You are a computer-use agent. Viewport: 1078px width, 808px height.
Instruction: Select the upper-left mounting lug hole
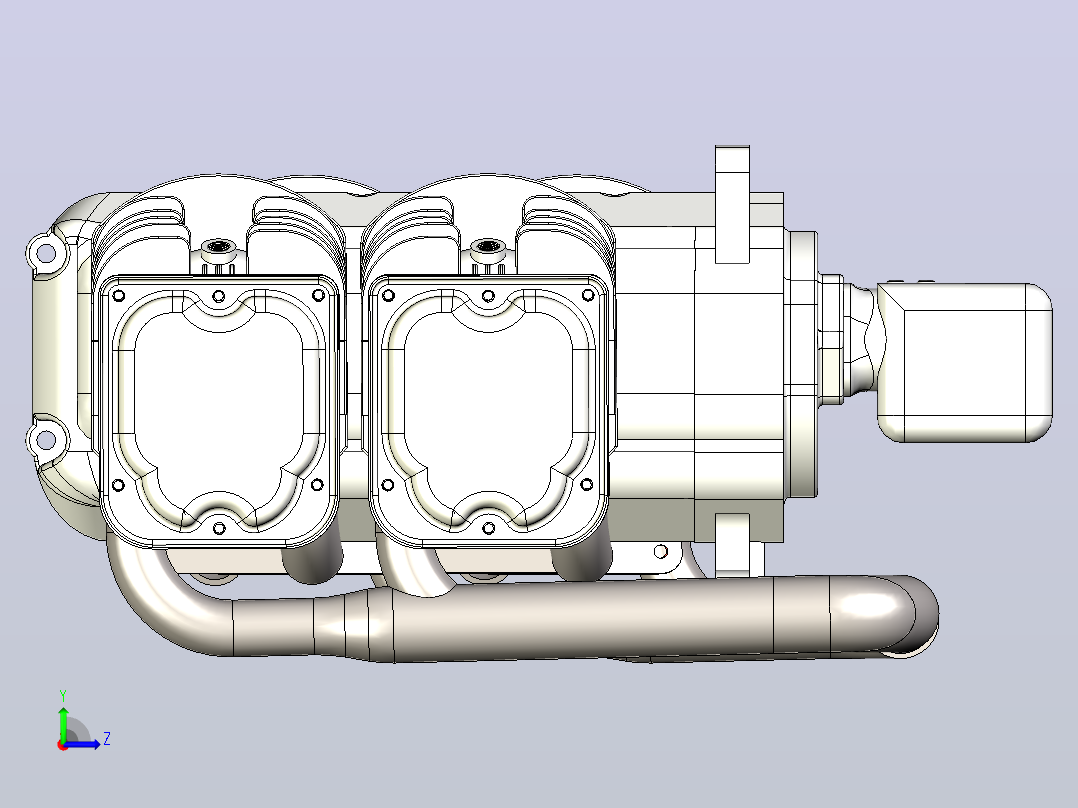click(45, 253)
